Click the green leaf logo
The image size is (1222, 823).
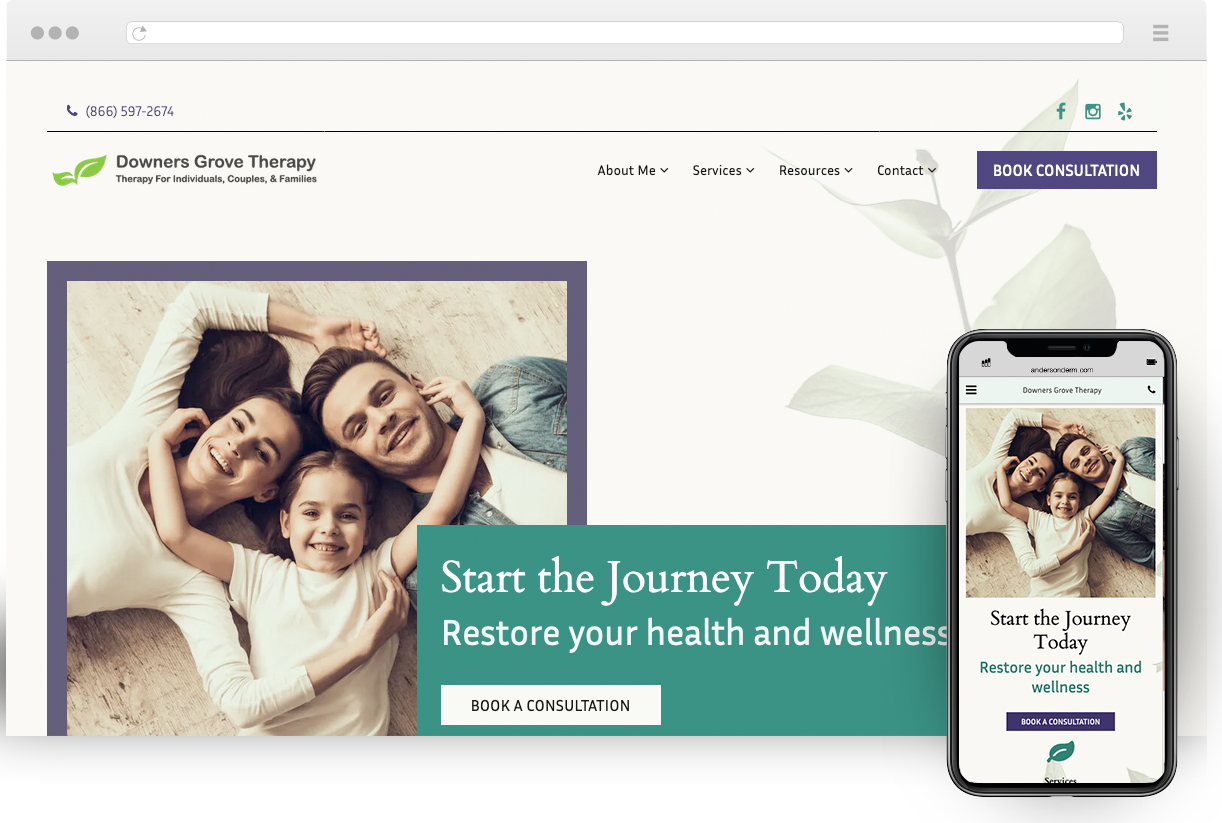(x=79, y=171)
